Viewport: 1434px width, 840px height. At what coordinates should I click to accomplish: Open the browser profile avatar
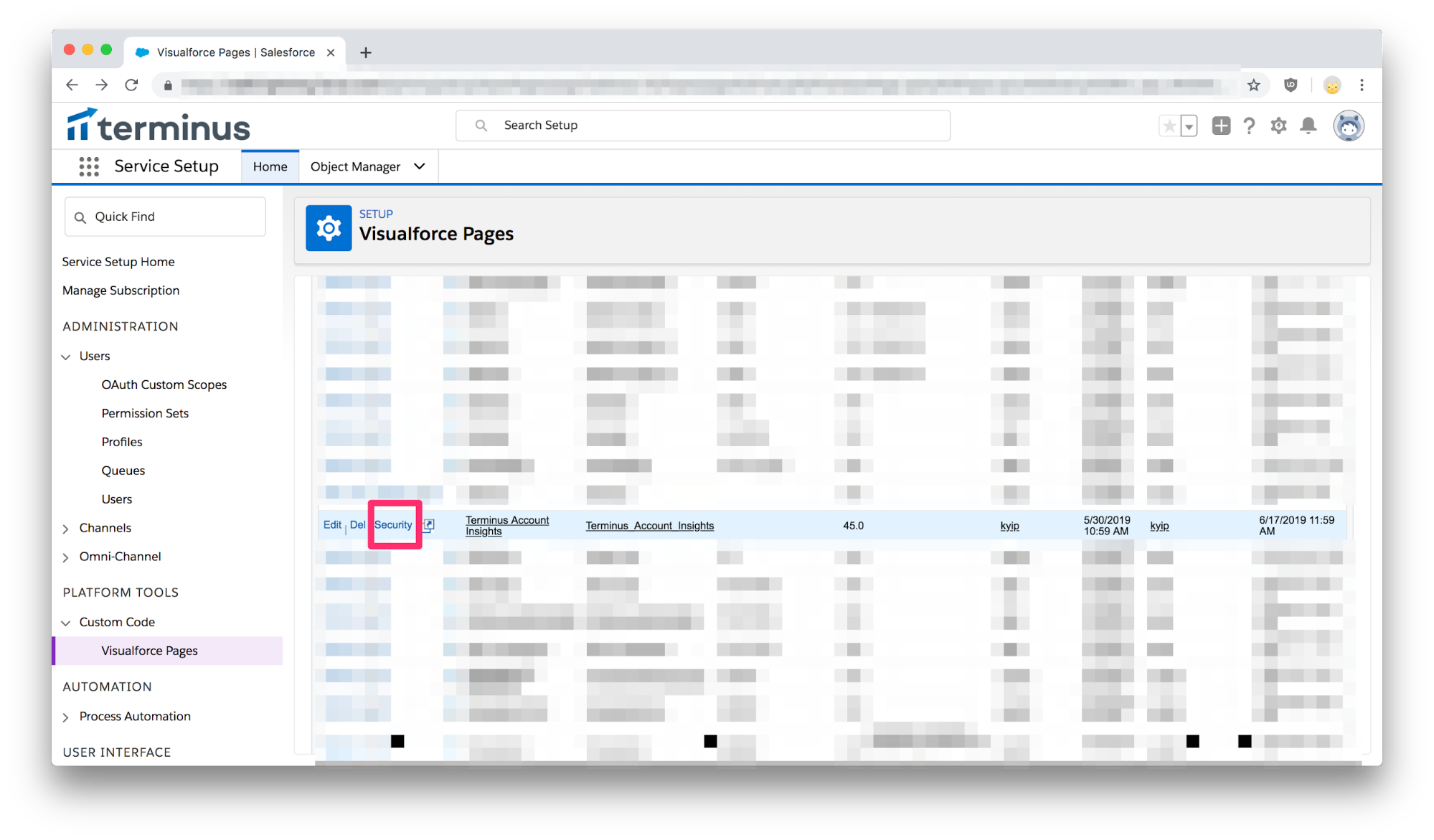tap(1331, 85)
